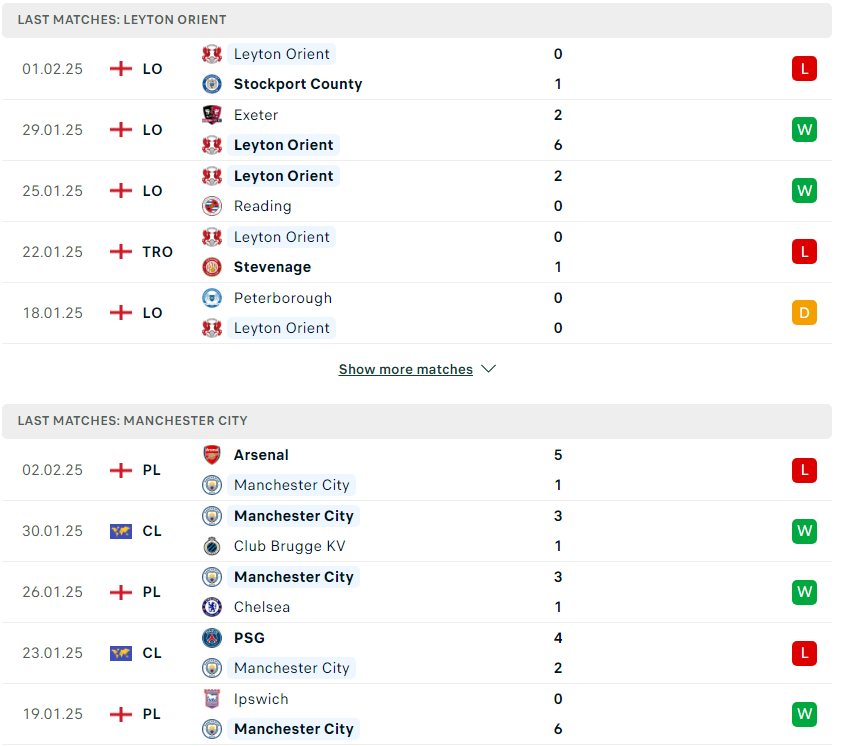Click the Reading club crest icon
Screen dimensions: 846x746
point(212,206)
